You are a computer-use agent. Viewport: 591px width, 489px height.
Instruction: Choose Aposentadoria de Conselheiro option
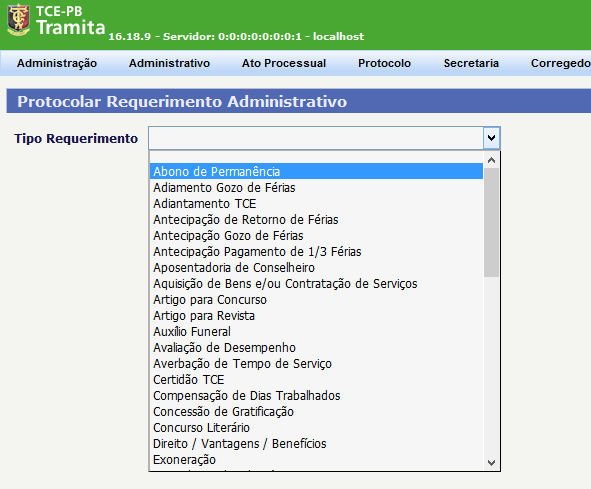click(x=316, y=268)
